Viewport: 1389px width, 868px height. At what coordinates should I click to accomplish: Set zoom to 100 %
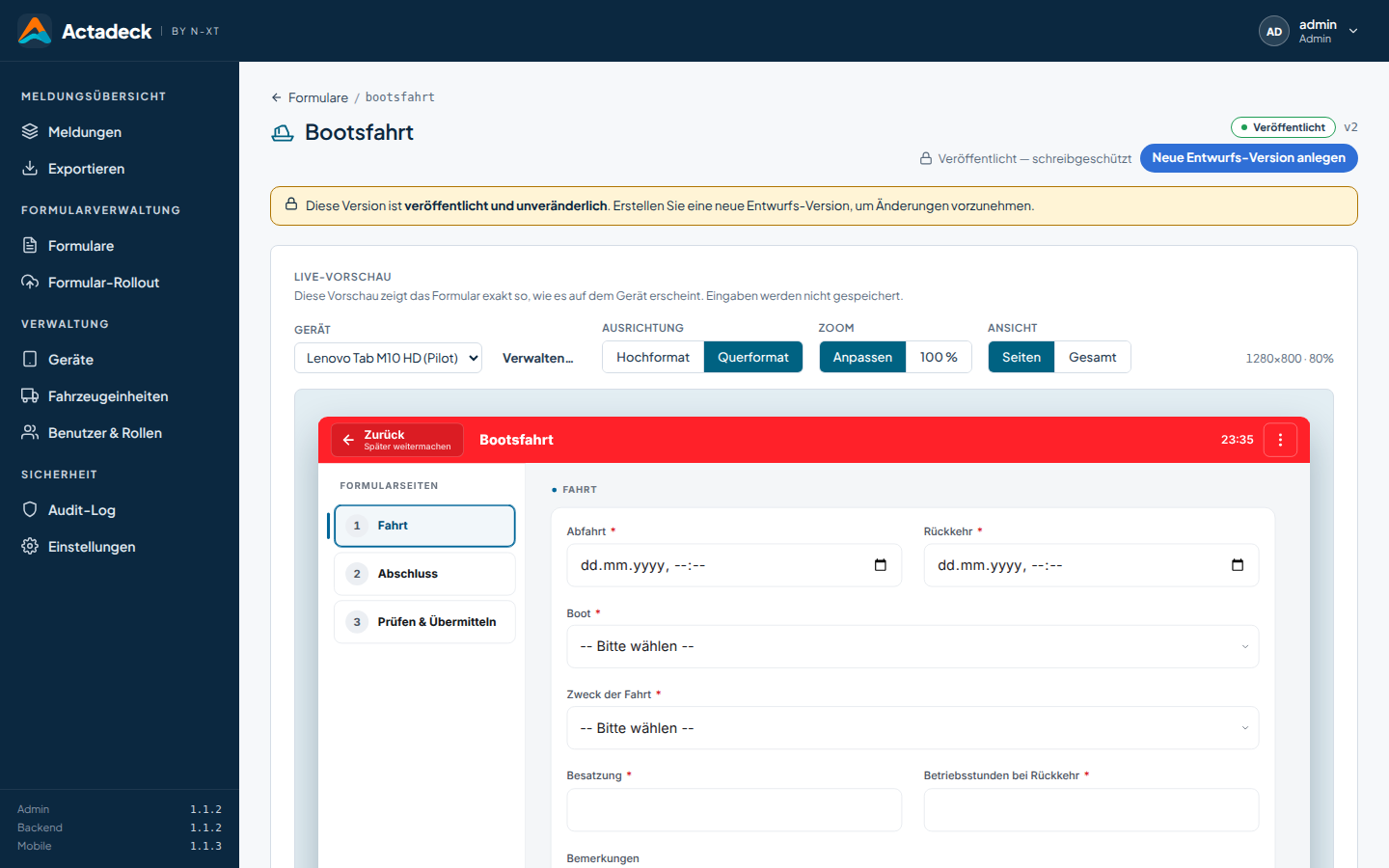click(939, 357)
